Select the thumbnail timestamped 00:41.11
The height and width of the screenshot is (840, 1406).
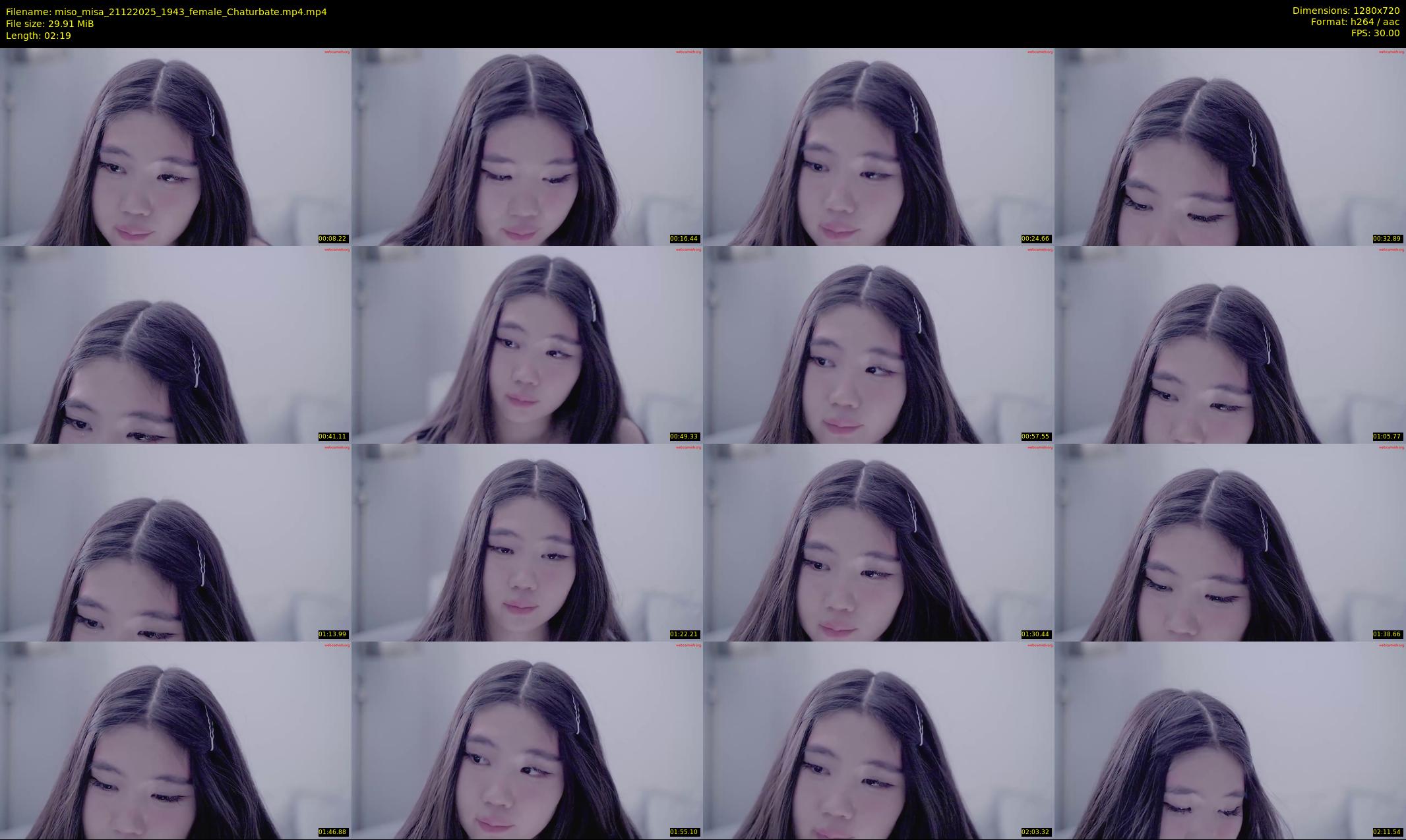tap(175, 344)
